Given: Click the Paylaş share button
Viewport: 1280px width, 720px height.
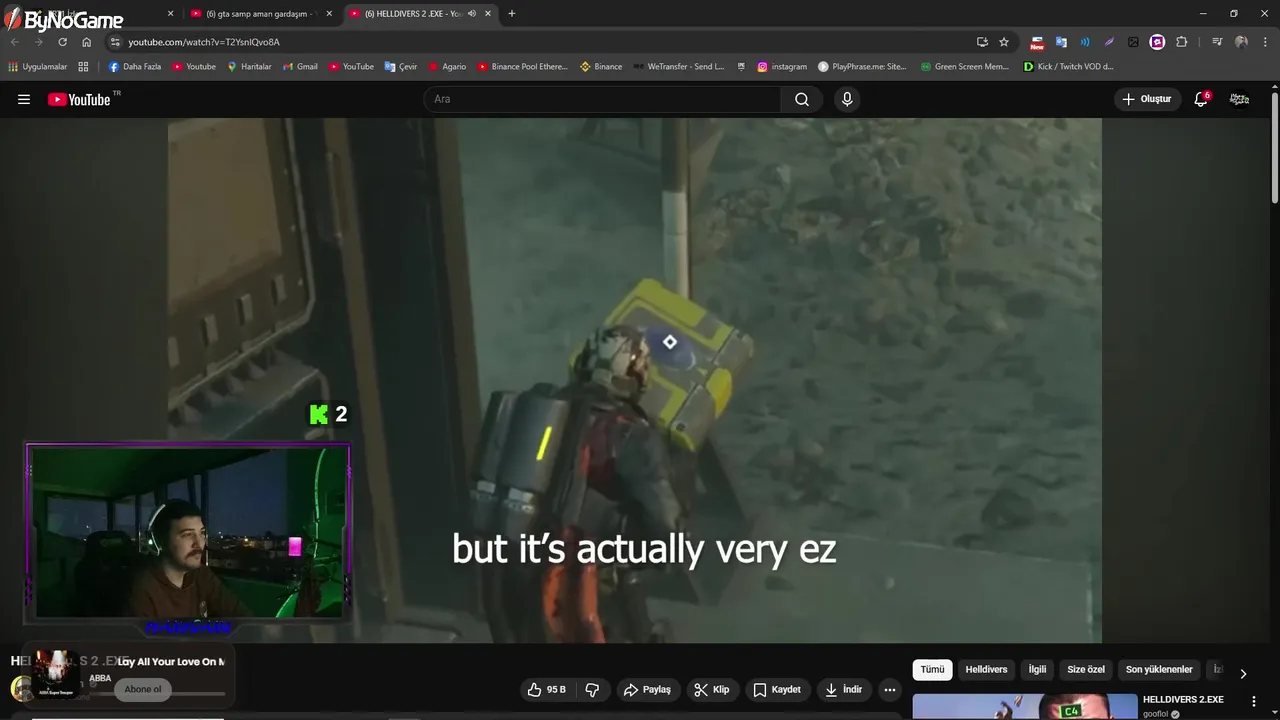Looking at the screenshot, I should click(x=647, y=690).
